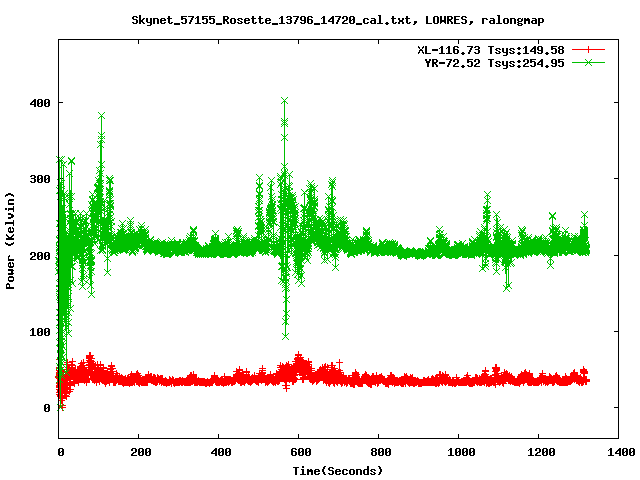
Task: Click the 300 y-axis tick label
Action: pos(40,179)
